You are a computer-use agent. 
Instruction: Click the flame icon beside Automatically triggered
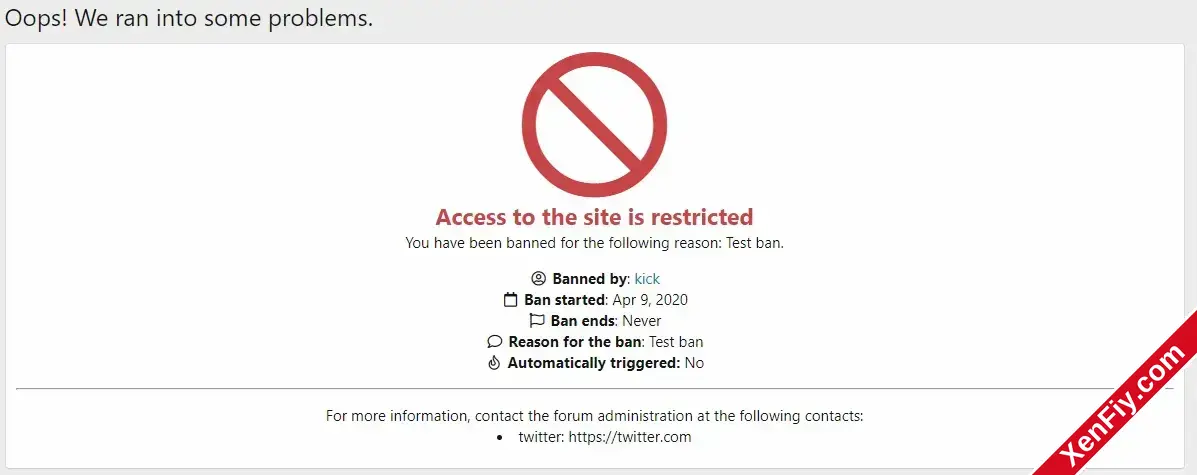point(494,363)
